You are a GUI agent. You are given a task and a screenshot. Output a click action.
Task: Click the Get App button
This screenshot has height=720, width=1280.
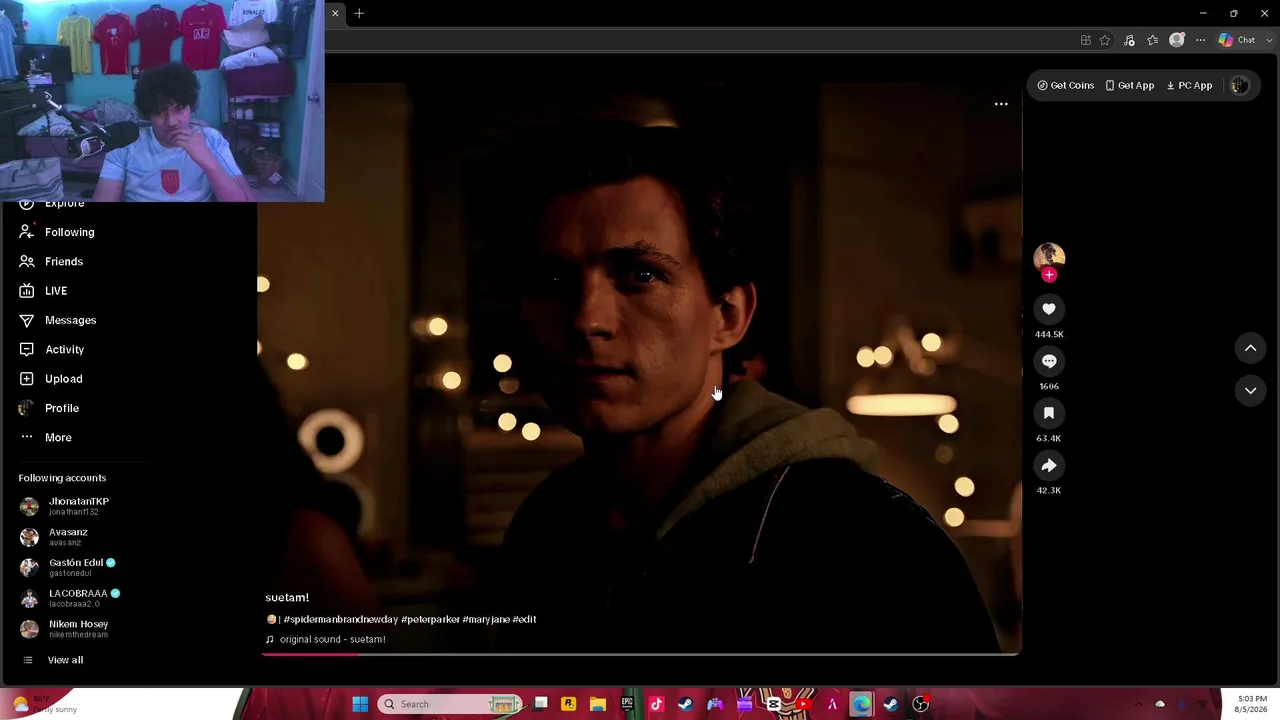1130,85
